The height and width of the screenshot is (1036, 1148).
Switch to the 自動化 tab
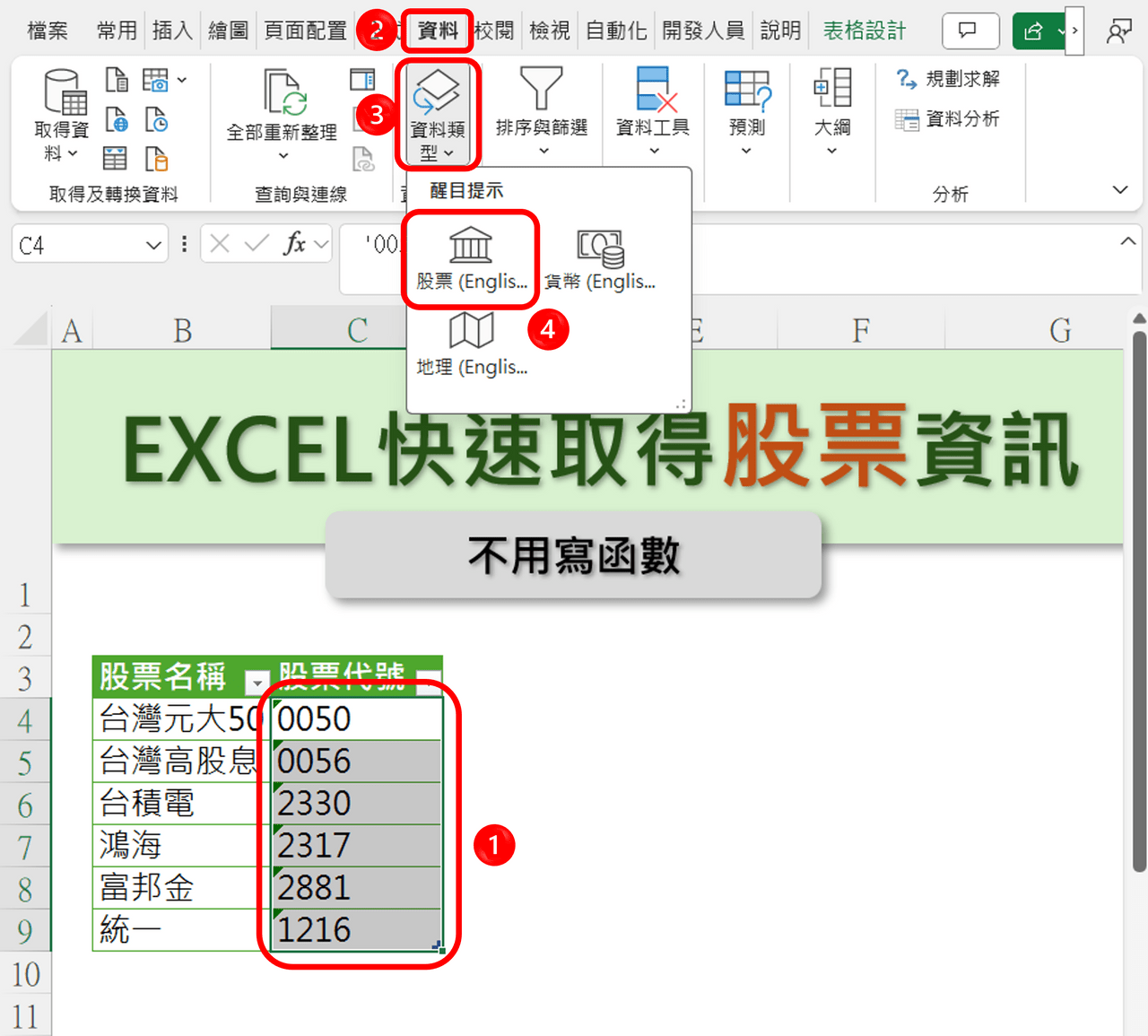tap(616, 31)
